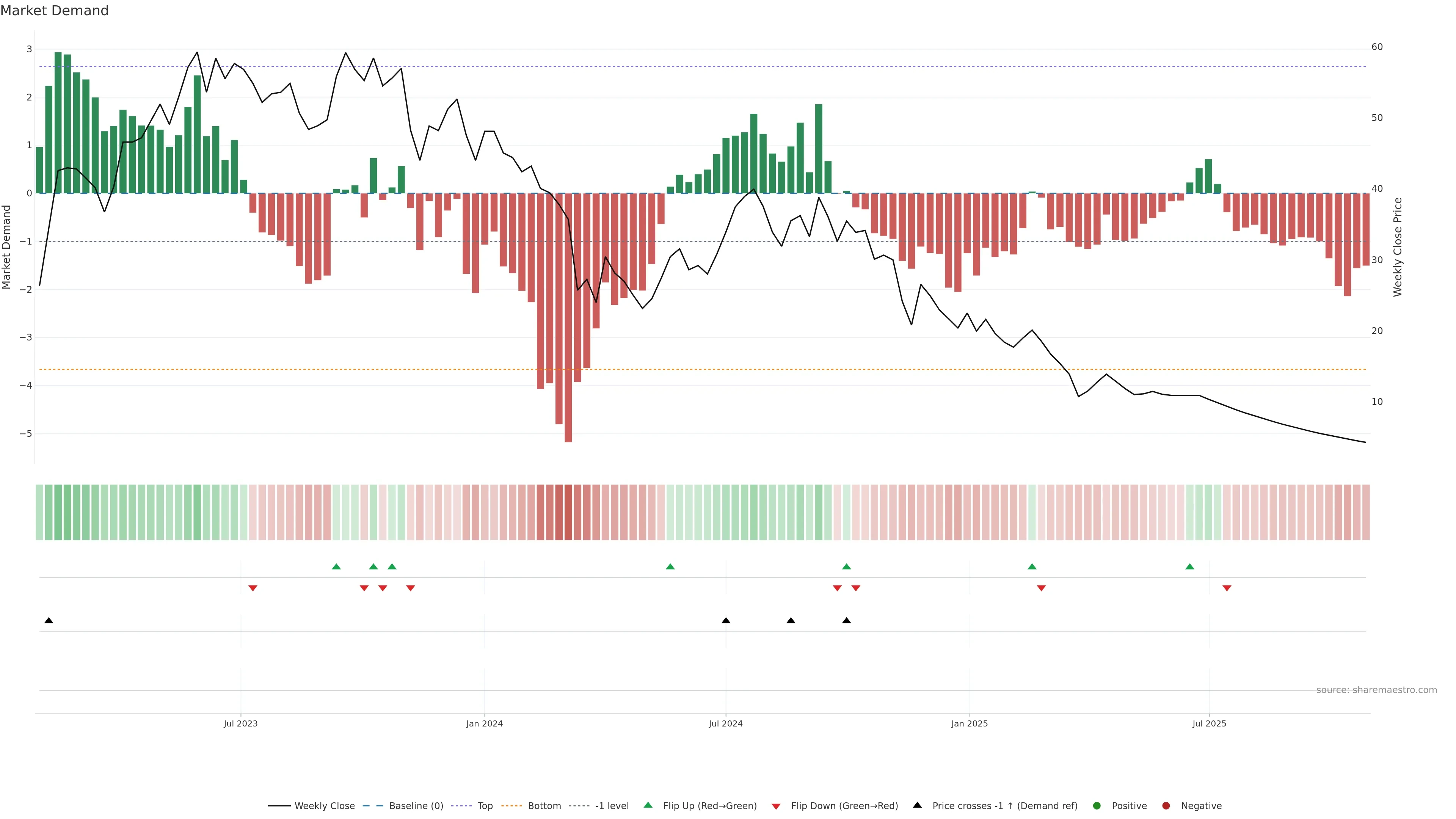Image resolution: width=1456 pixels, height=819 pixels.
Task: Click the Jul 2024 x-axis label
Action: [726, 723]
